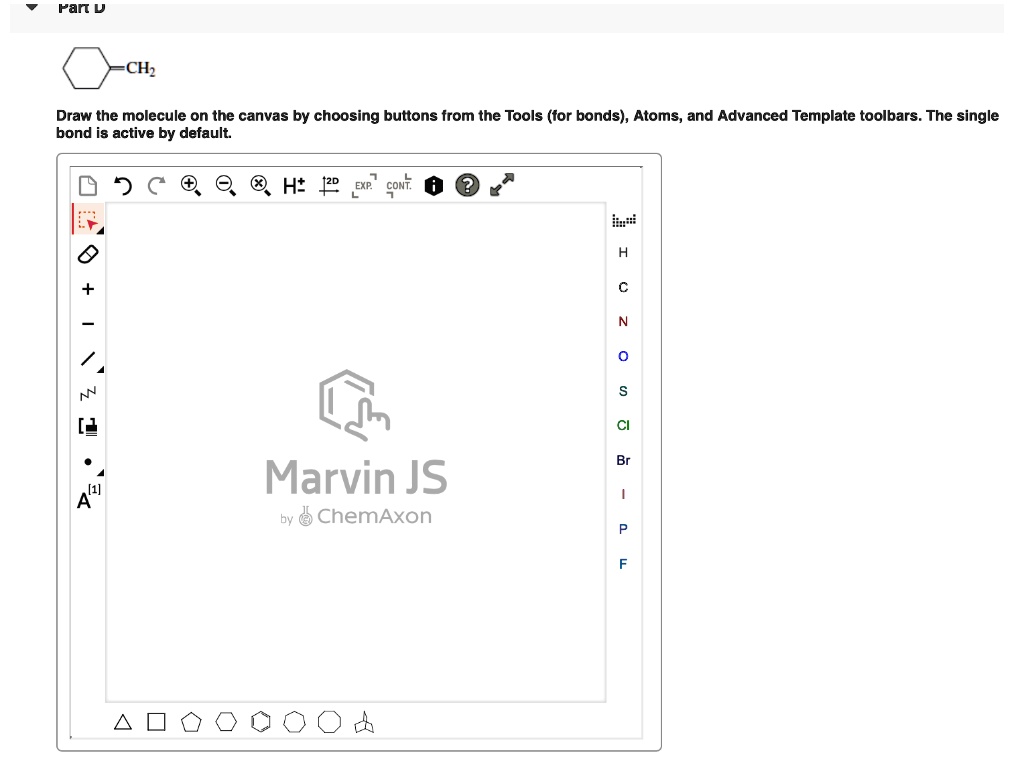The image size is (1024, 757).
Task: Select the chain drawing tool
Action: tap(87, 392)
